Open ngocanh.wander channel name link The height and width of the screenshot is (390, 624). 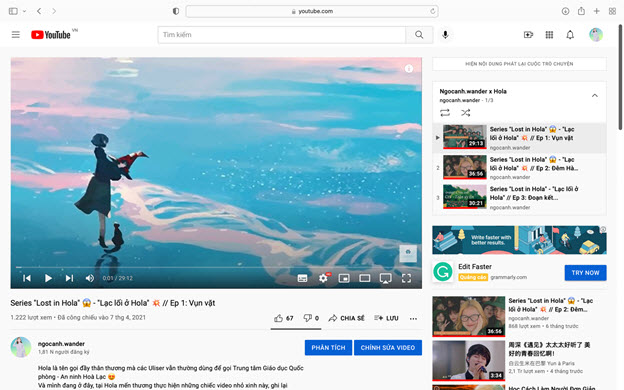click(61, 344)
